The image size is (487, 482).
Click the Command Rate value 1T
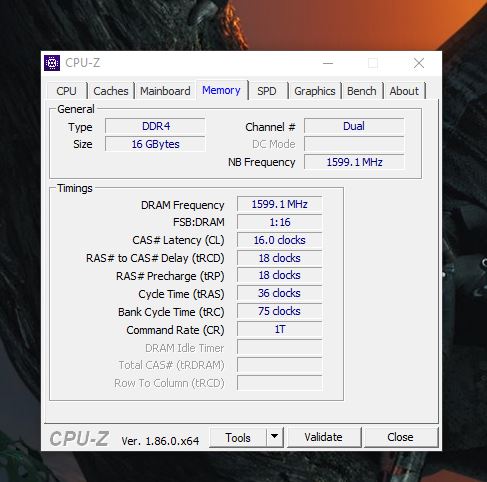[280, 329]
